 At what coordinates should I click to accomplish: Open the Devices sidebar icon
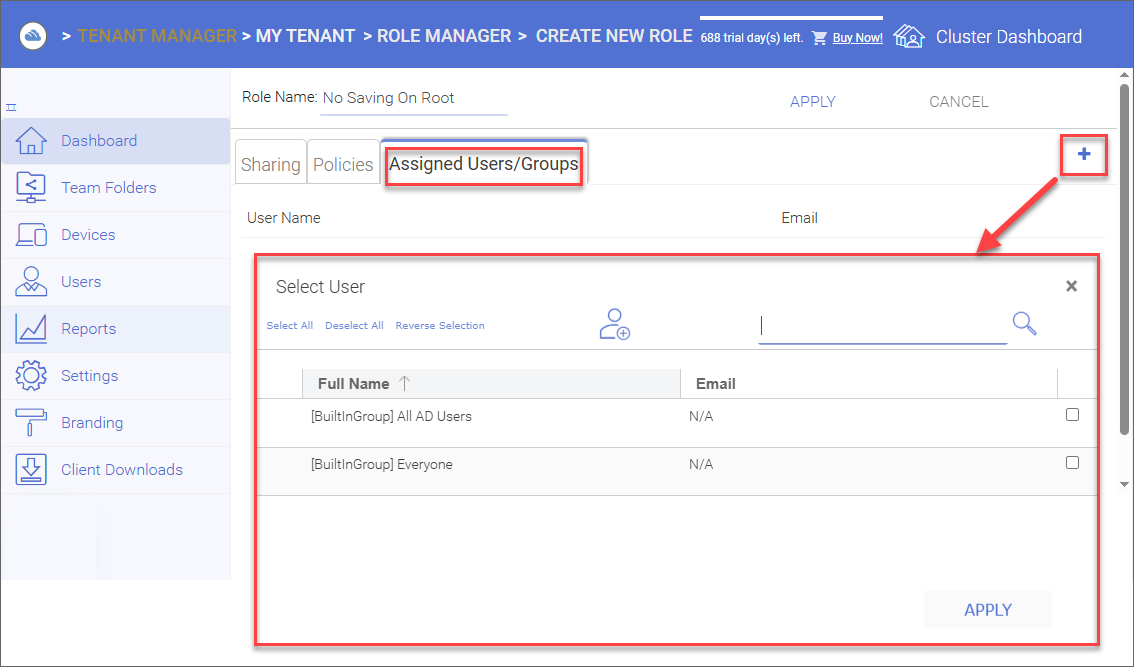(x=31, y=234)
